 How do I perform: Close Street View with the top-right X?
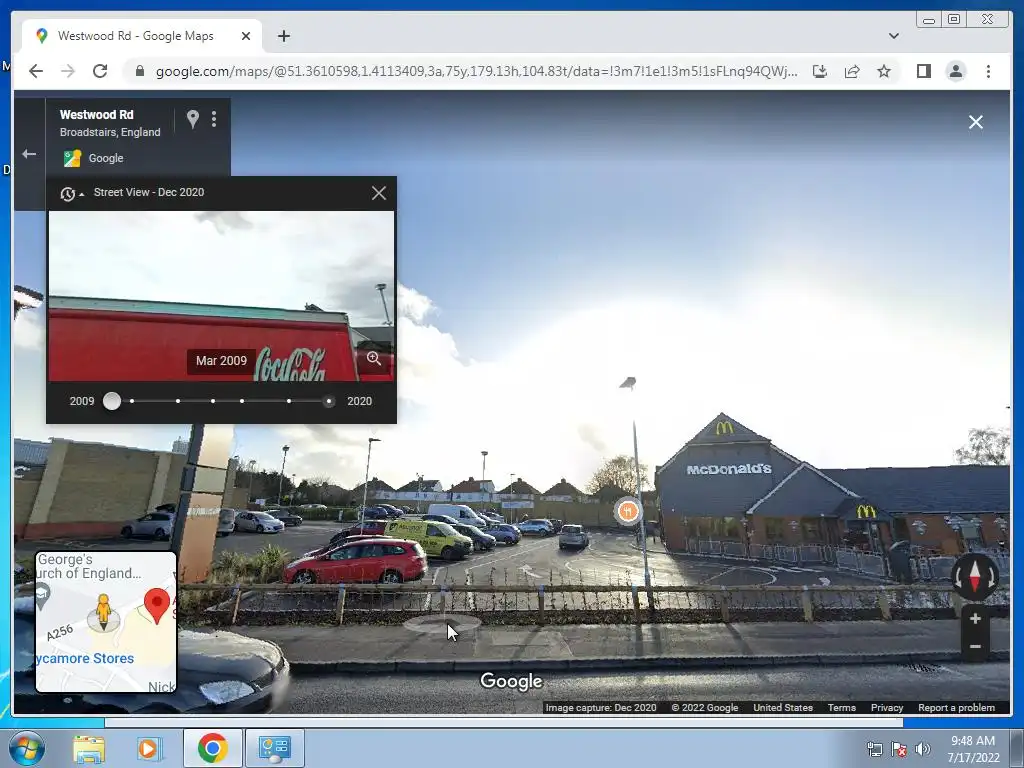[x=976, y=122]
